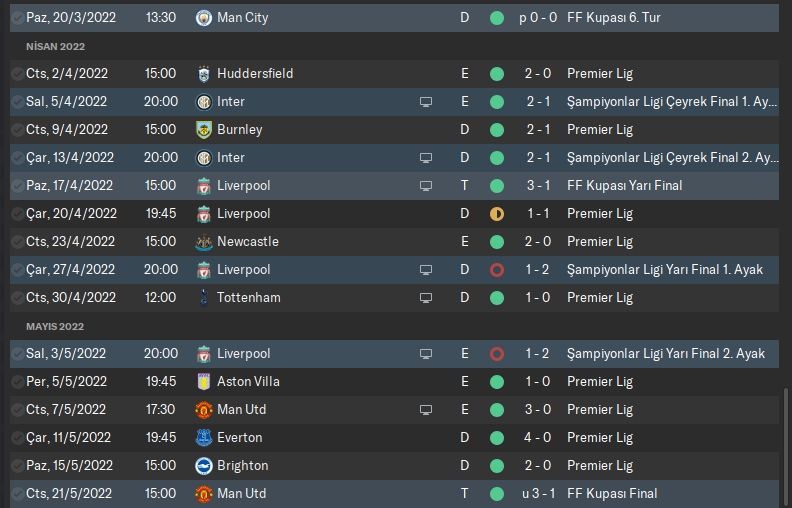Click the Tottenham club crest
792x508 pixels.
tap(204, 298)
